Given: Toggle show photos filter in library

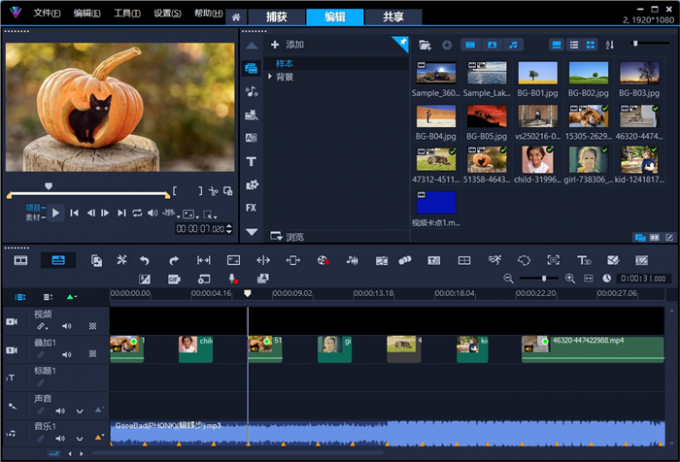Looking at the screenshot, I should click(492, 45).
